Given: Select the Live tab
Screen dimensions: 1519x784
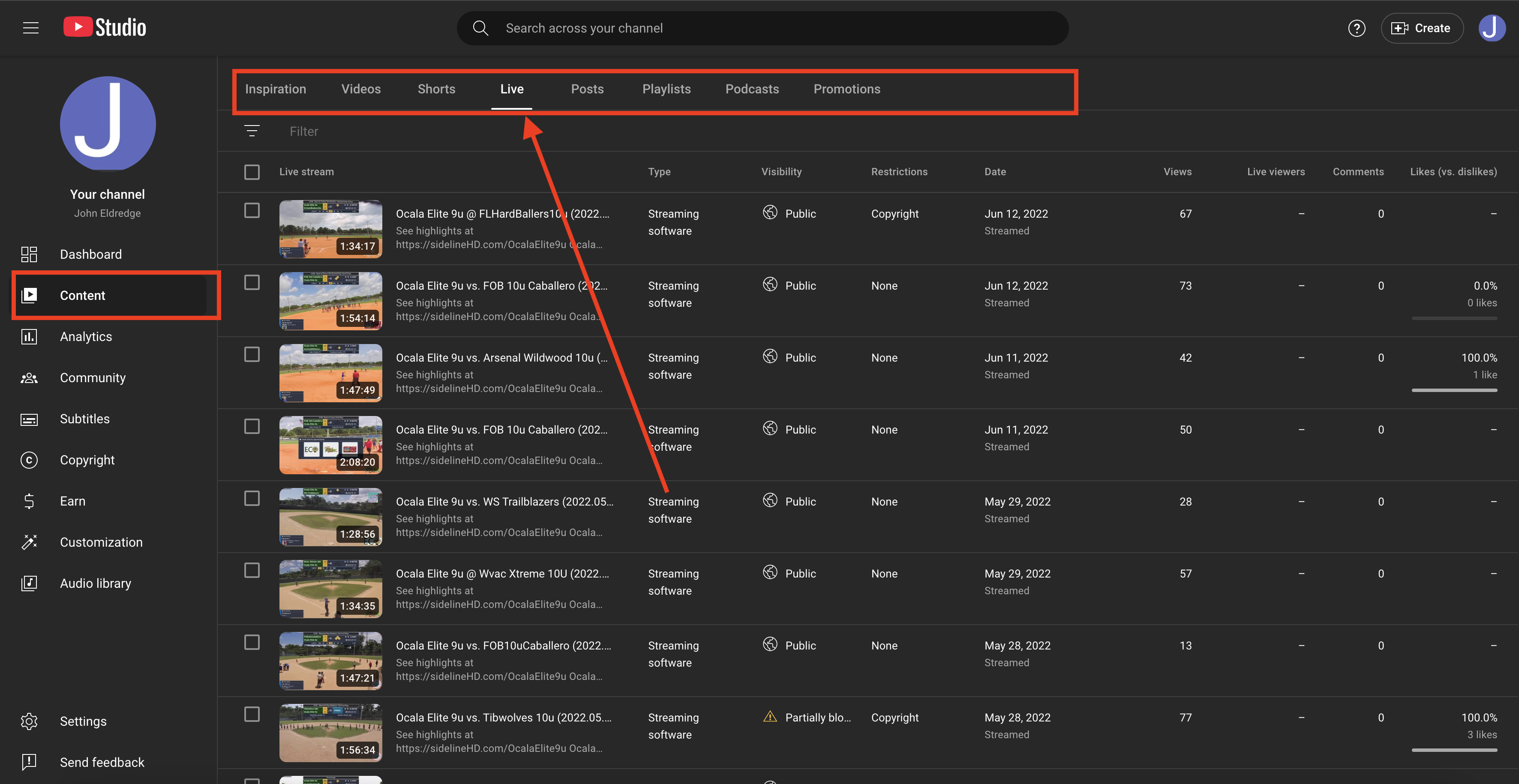Looking at the screenshot, I should pyautogui.click(x=512, y=89).
